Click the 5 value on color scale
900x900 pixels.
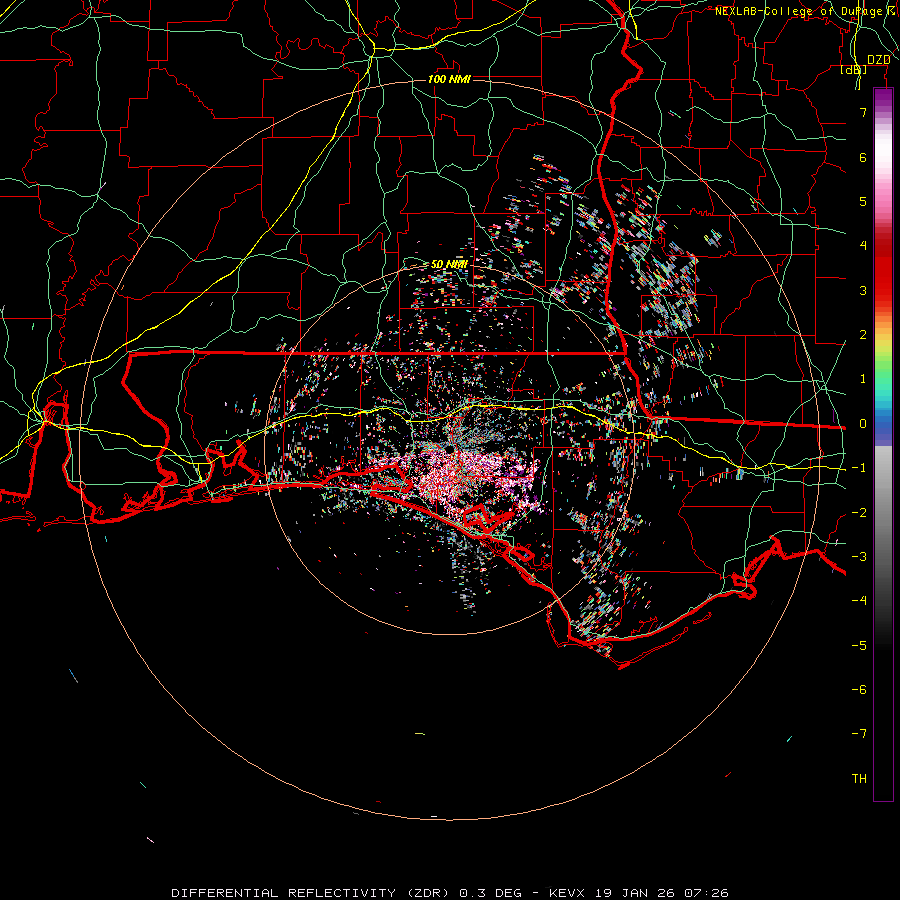pos(863,201)
